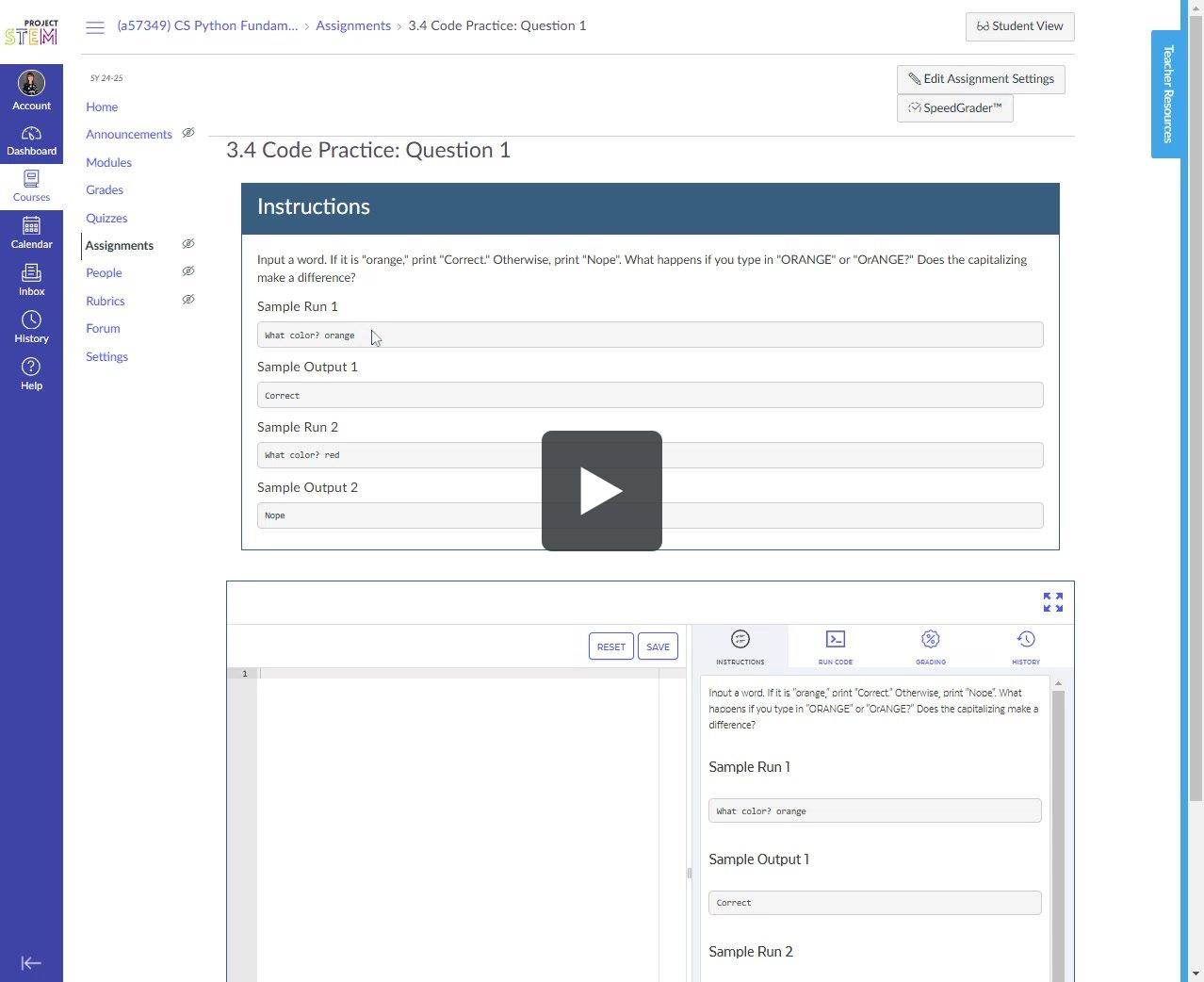Open the Inbox icon

tap(31, 273)
